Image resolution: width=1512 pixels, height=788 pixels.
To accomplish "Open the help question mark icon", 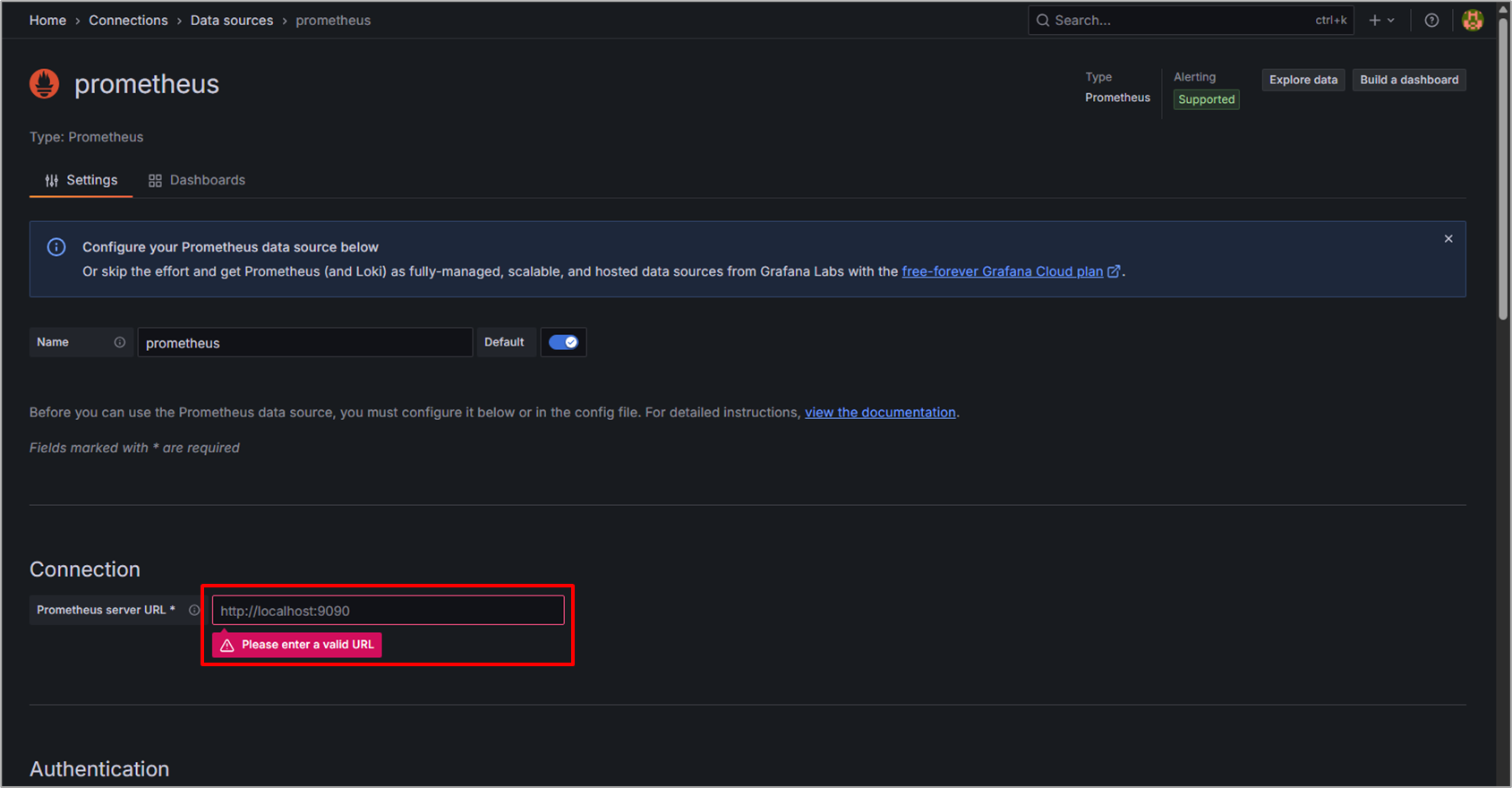I will pos(1431,21).
